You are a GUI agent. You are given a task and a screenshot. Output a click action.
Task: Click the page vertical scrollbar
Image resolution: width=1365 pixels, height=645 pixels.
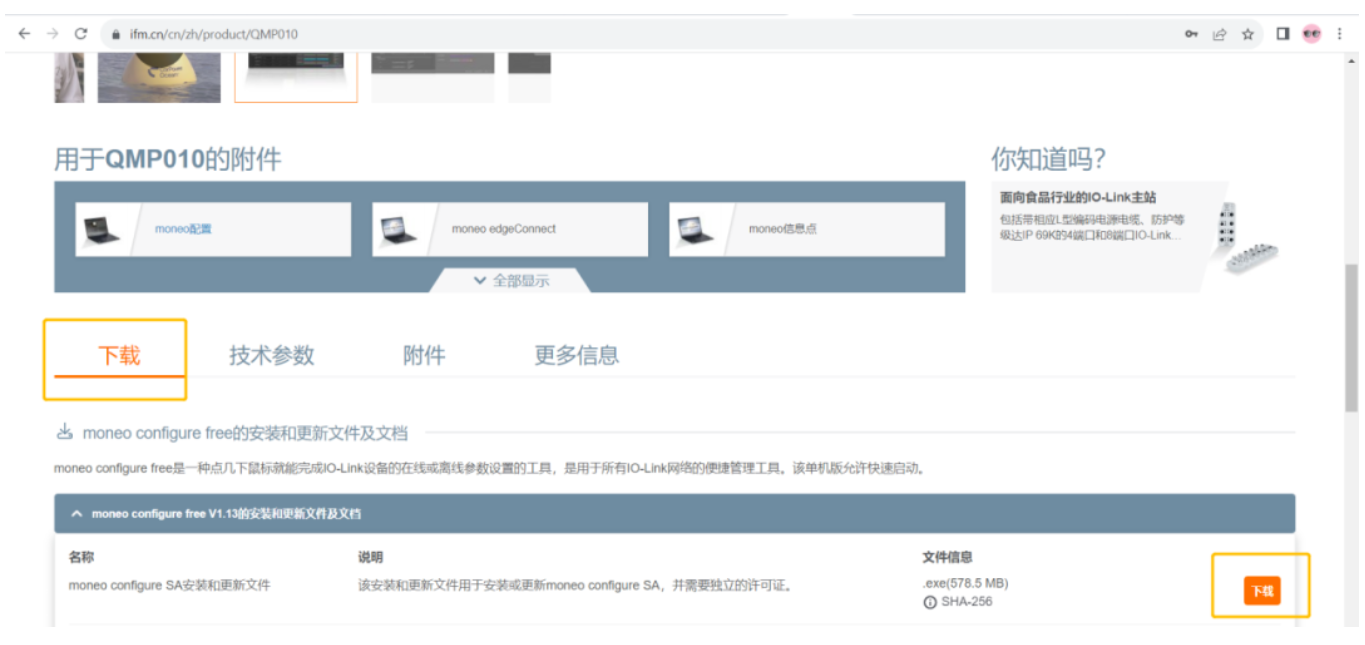pyautogui.click(x=1351, y=340)
